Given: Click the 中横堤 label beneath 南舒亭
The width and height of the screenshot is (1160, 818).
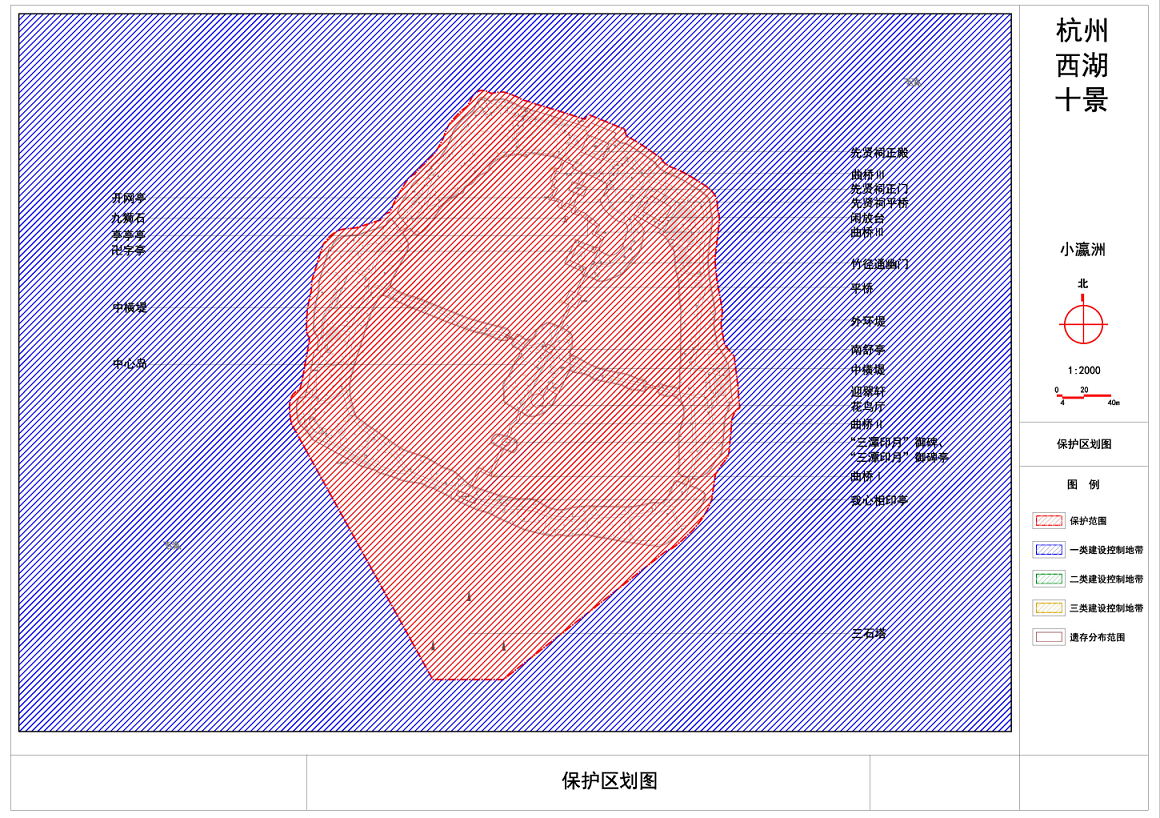Looking at the screenshot, I should (867, 370).
